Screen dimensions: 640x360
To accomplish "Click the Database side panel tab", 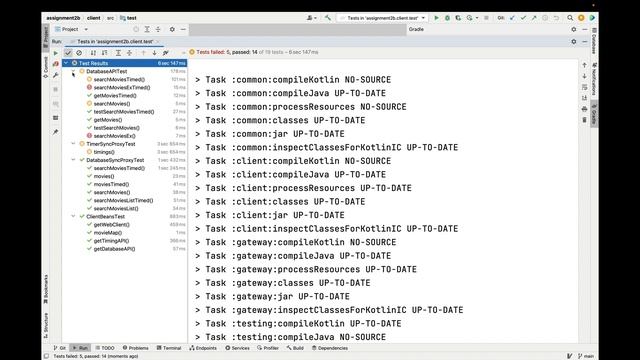I will point(594,42).
